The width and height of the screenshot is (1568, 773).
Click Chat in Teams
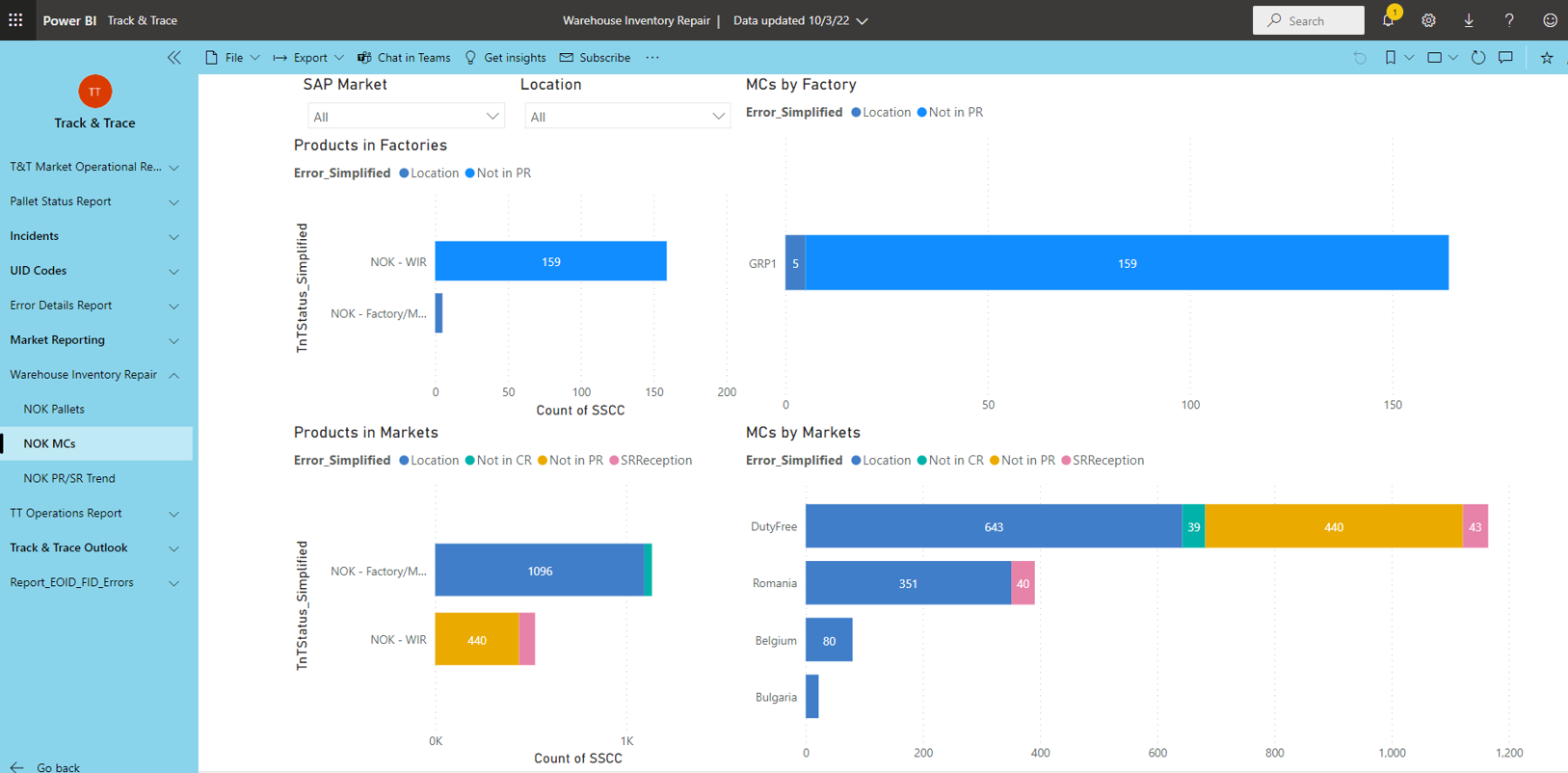[x=404, y=58]
